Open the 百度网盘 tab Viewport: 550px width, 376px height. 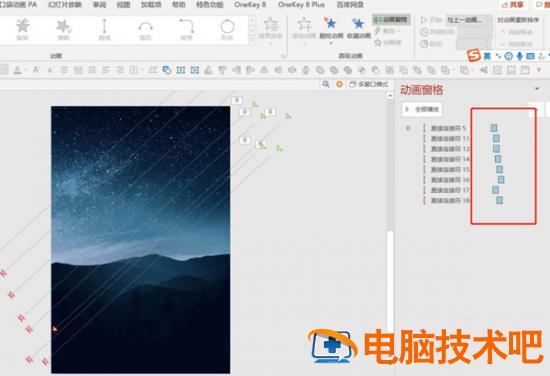350,5
